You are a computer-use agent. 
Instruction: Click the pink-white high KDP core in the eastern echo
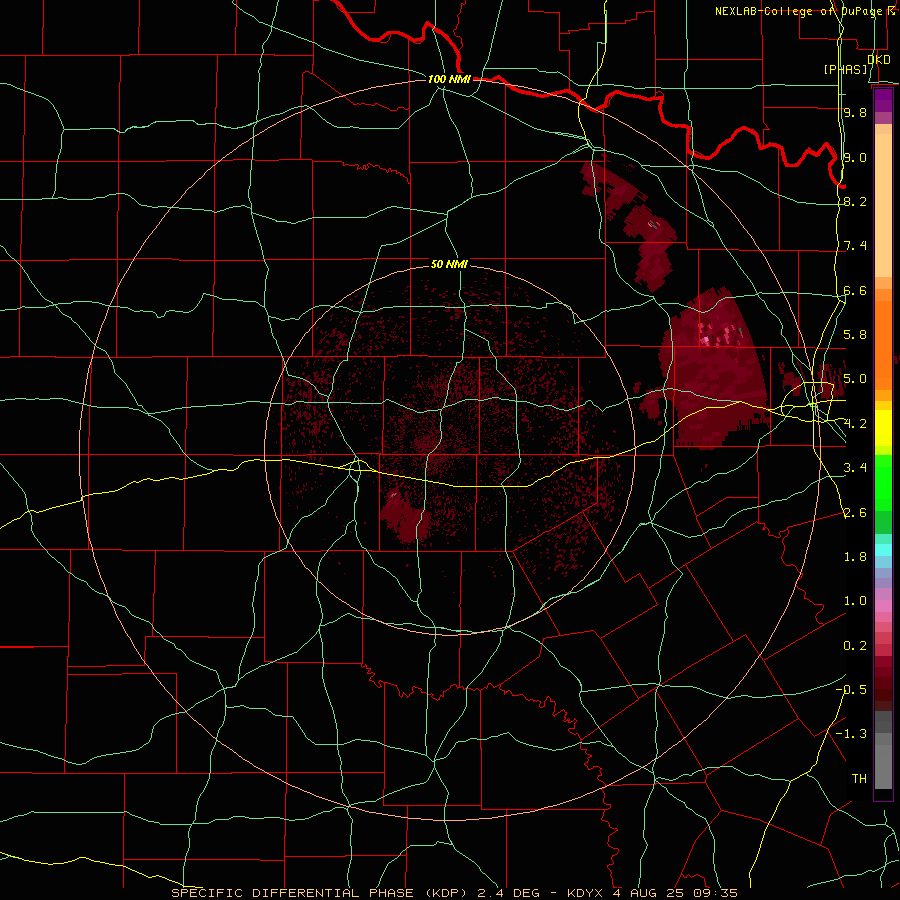pos(705,340)
